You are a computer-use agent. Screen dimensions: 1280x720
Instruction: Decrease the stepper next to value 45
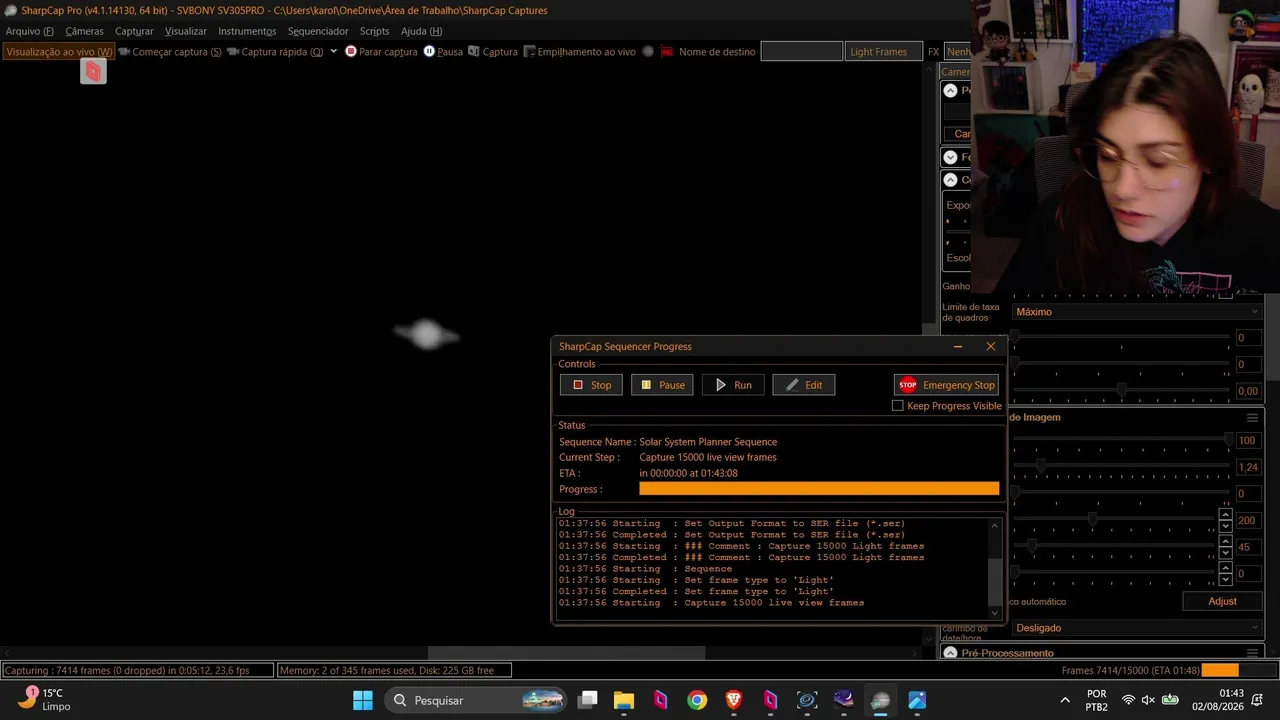click(1225, 553)
